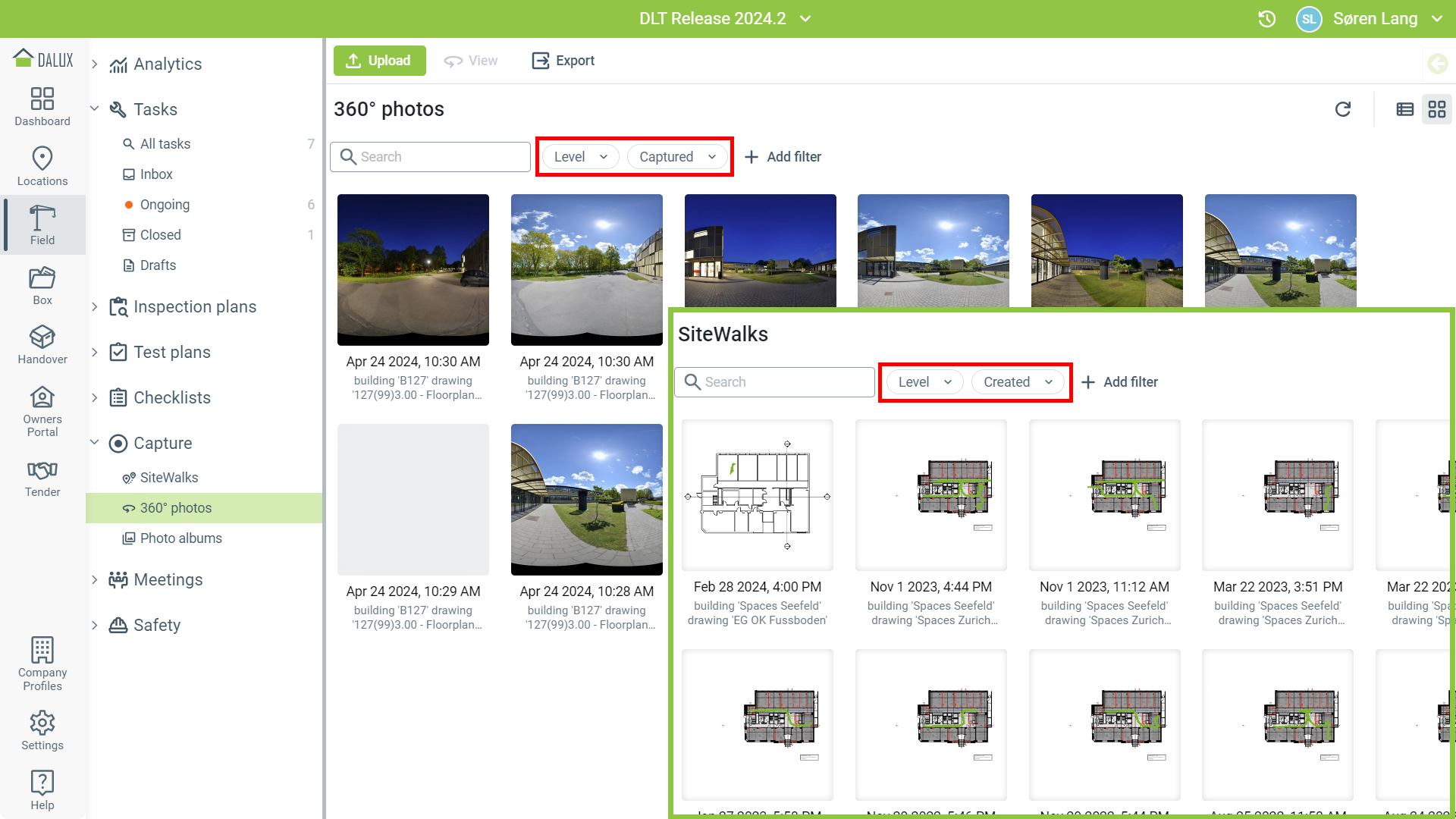This screenshot has width=1456, height=819.
Task: Open Photo albums
Action: pyautogui.click(x=205, y=538)
